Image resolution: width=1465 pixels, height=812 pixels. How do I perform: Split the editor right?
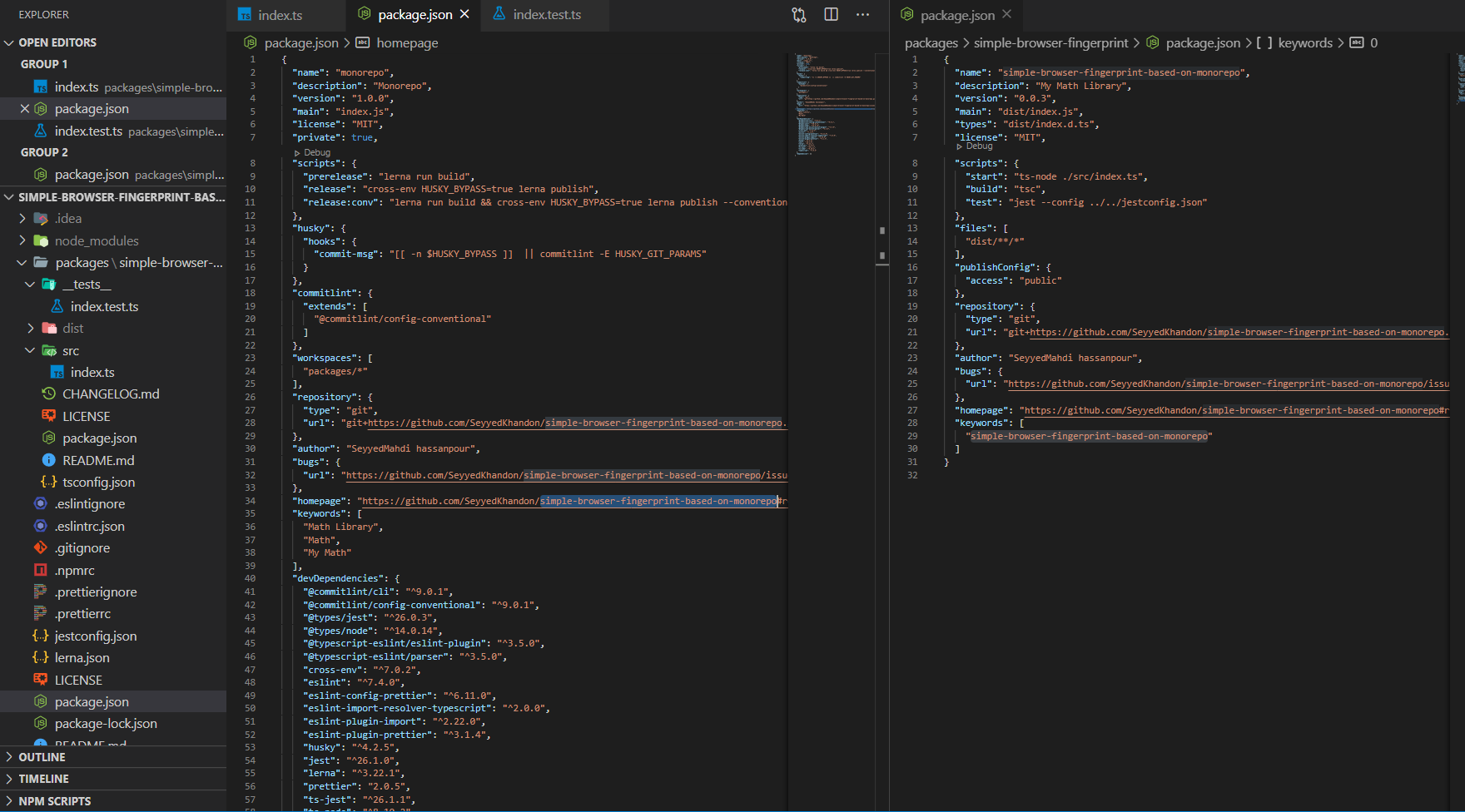pos(831,15)
